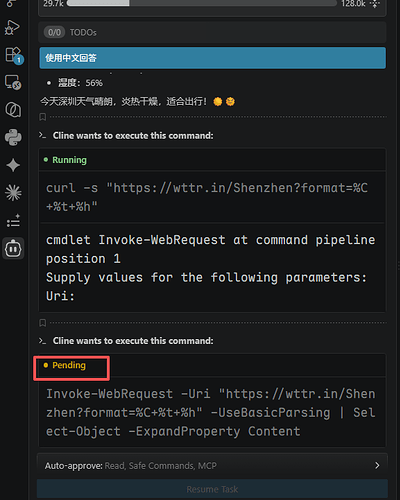Open the Python sidebar icon
Viewport: 400px width, 500px height.
pos(13,137)
